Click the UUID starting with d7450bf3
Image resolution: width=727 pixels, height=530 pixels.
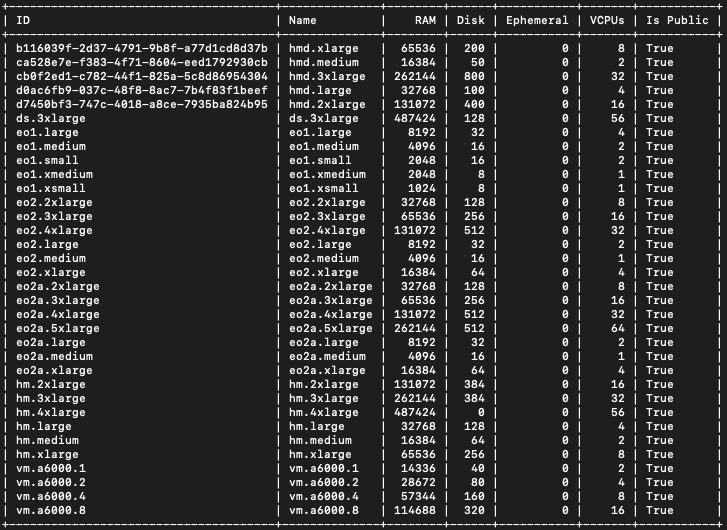tap(142, 104)
